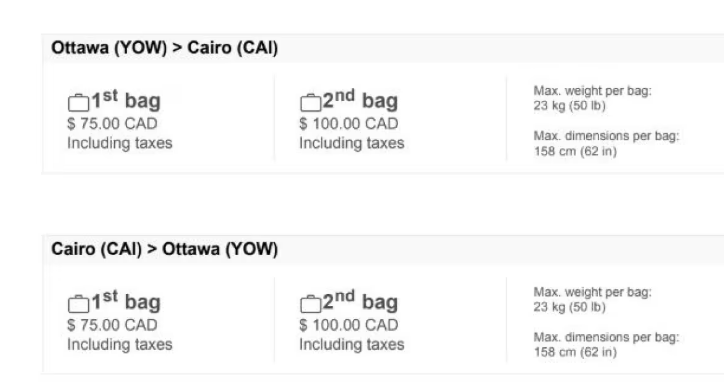724x386 pixels.
Task: Choose the 1st bag label on Cairo to Ottawa
Action: (126, 302)
